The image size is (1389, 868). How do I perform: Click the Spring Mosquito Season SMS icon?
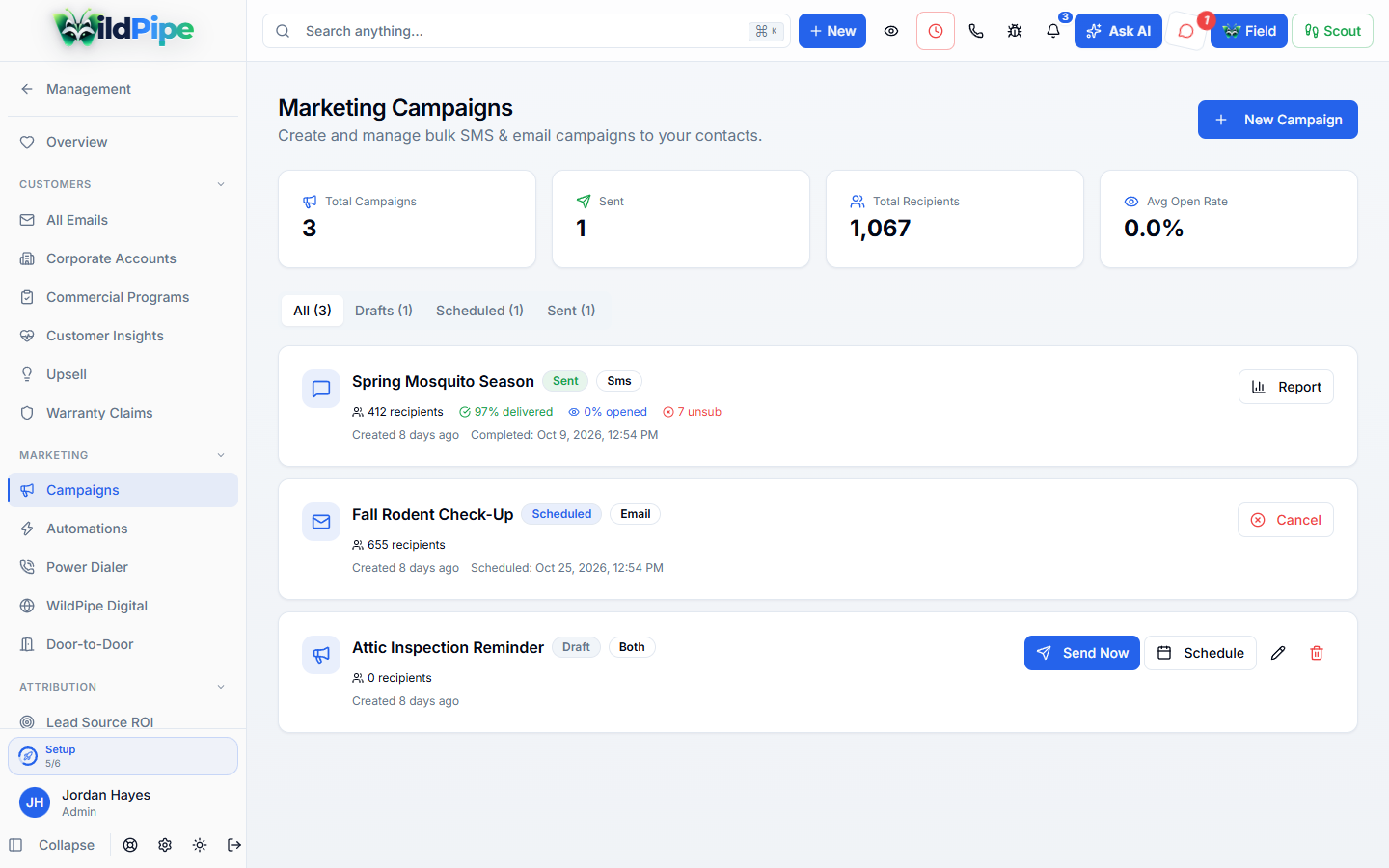click(321, 389)
